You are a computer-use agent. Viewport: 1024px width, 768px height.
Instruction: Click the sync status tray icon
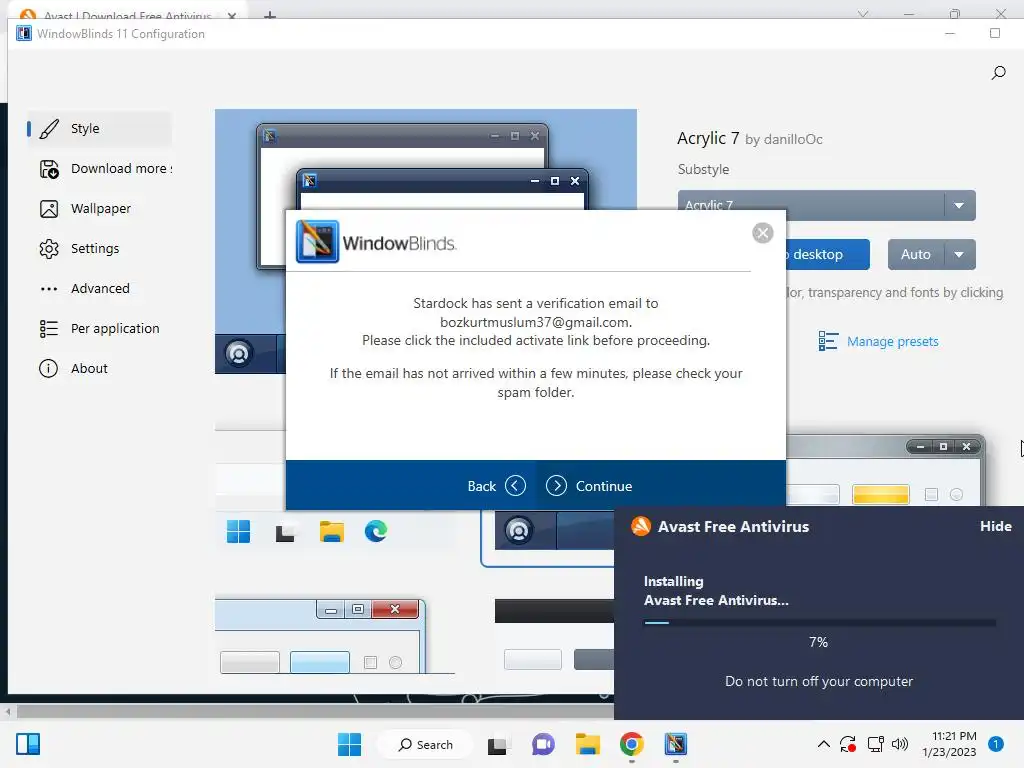[848, 744]
